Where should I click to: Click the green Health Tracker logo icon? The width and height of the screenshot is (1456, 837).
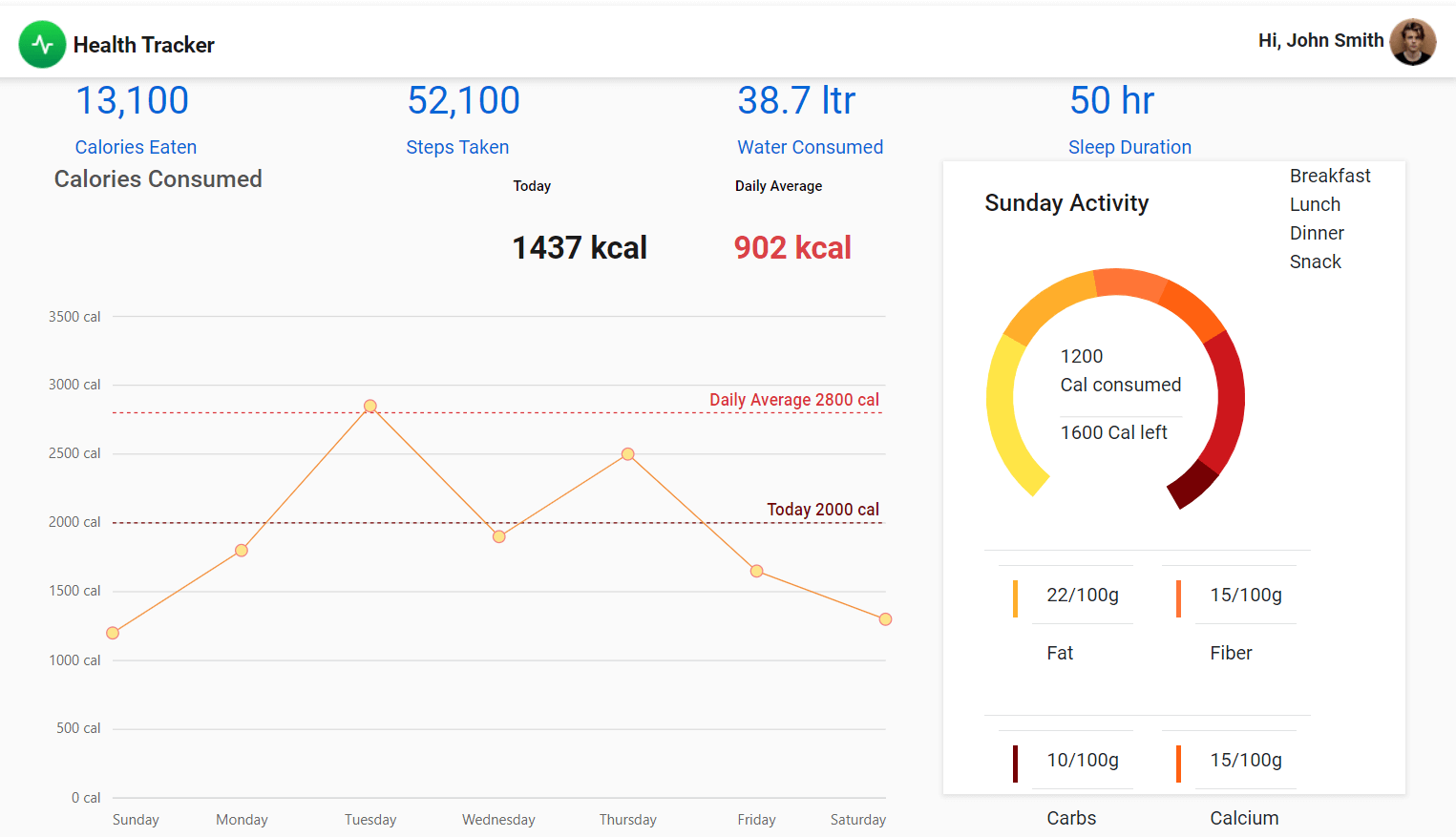click(x=42, y=44)
